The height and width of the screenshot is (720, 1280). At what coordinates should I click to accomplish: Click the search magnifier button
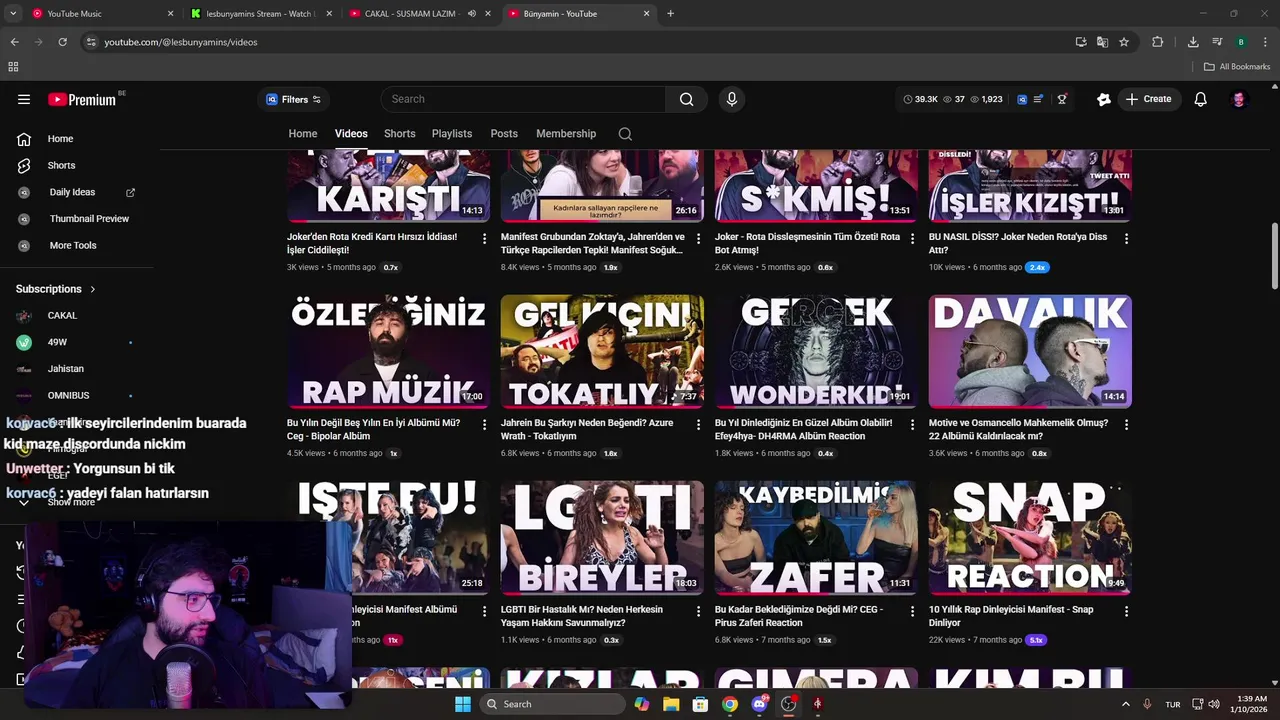point(686,99)
